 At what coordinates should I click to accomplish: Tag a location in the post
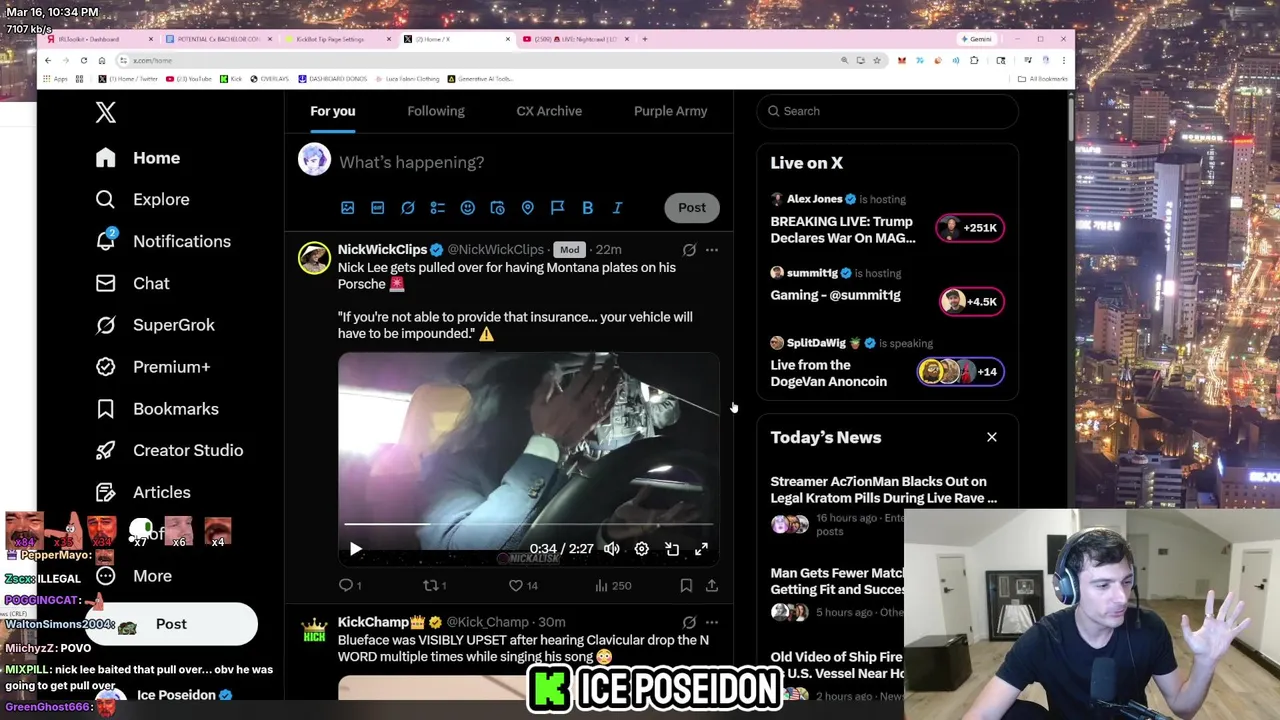tap(527, 208)
